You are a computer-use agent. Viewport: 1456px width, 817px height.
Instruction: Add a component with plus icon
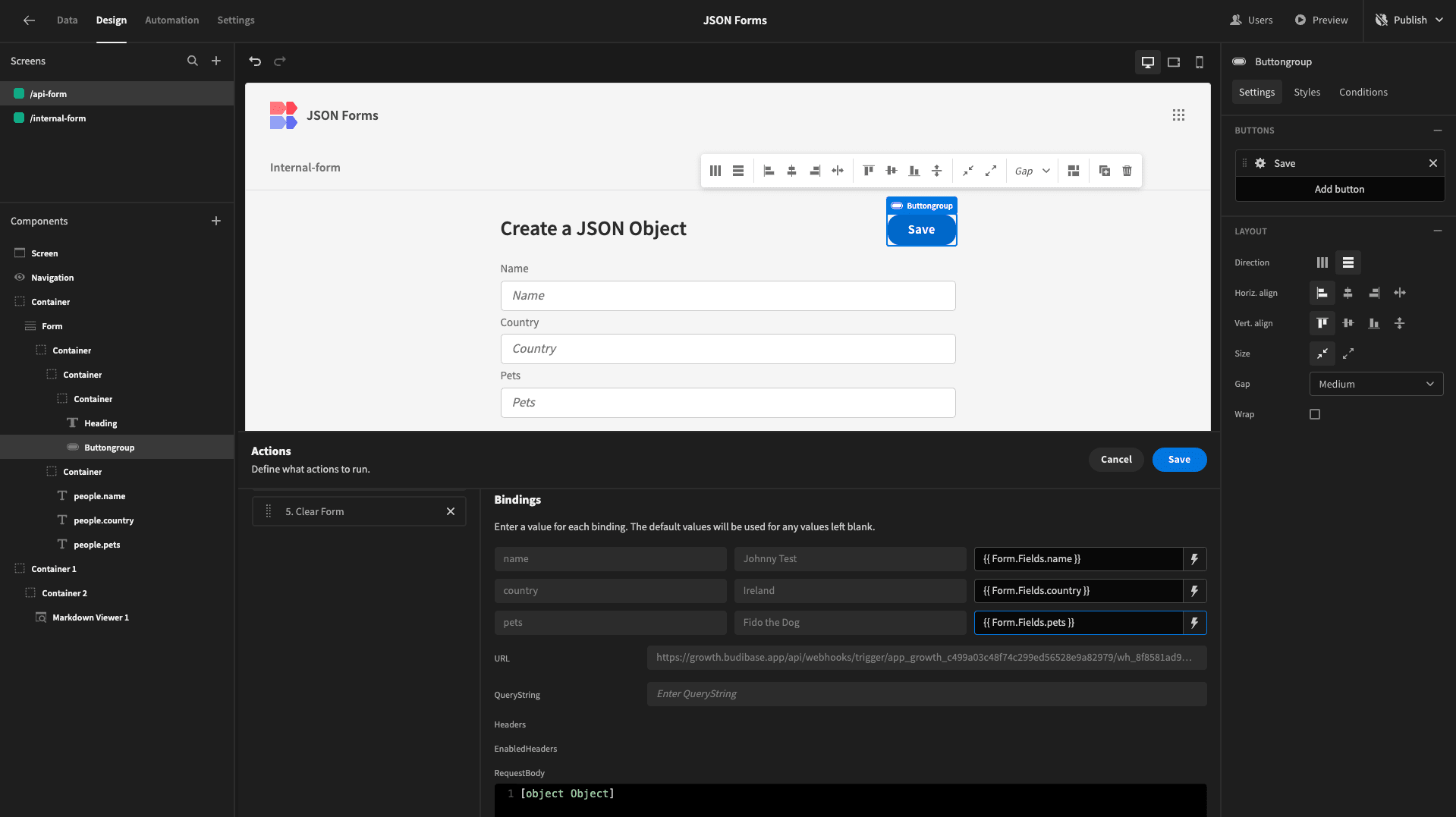click(216, 221)
